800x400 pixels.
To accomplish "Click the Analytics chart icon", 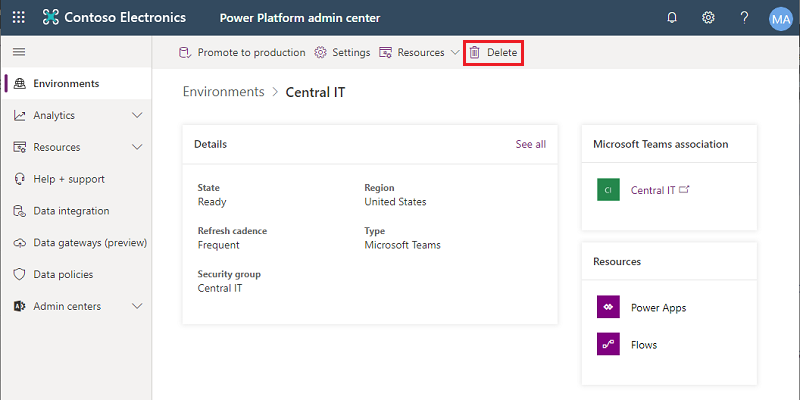I will point(19,116).
